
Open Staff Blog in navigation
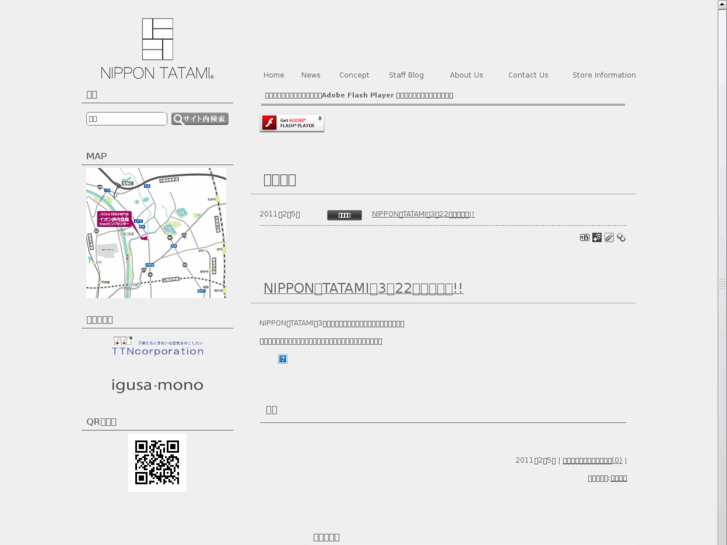[406, 75]
